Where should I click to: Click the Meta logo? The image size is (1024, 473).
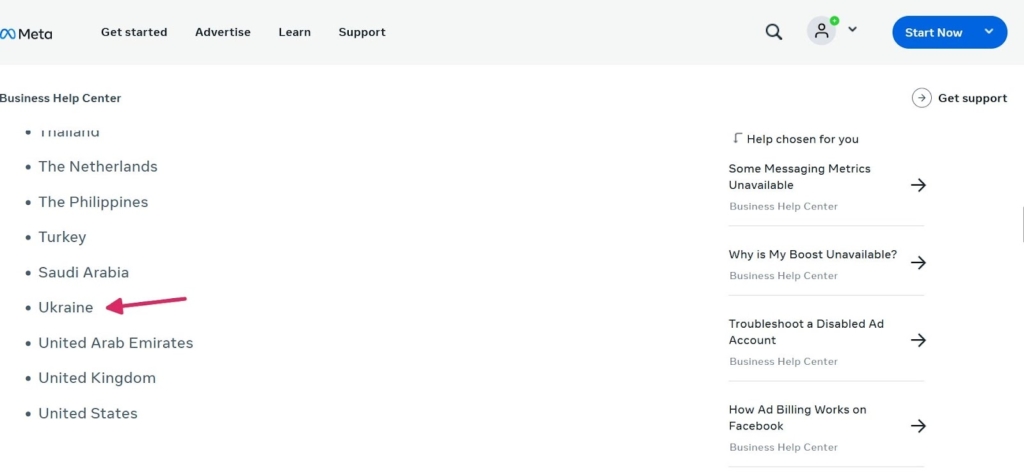coord(26,33)
